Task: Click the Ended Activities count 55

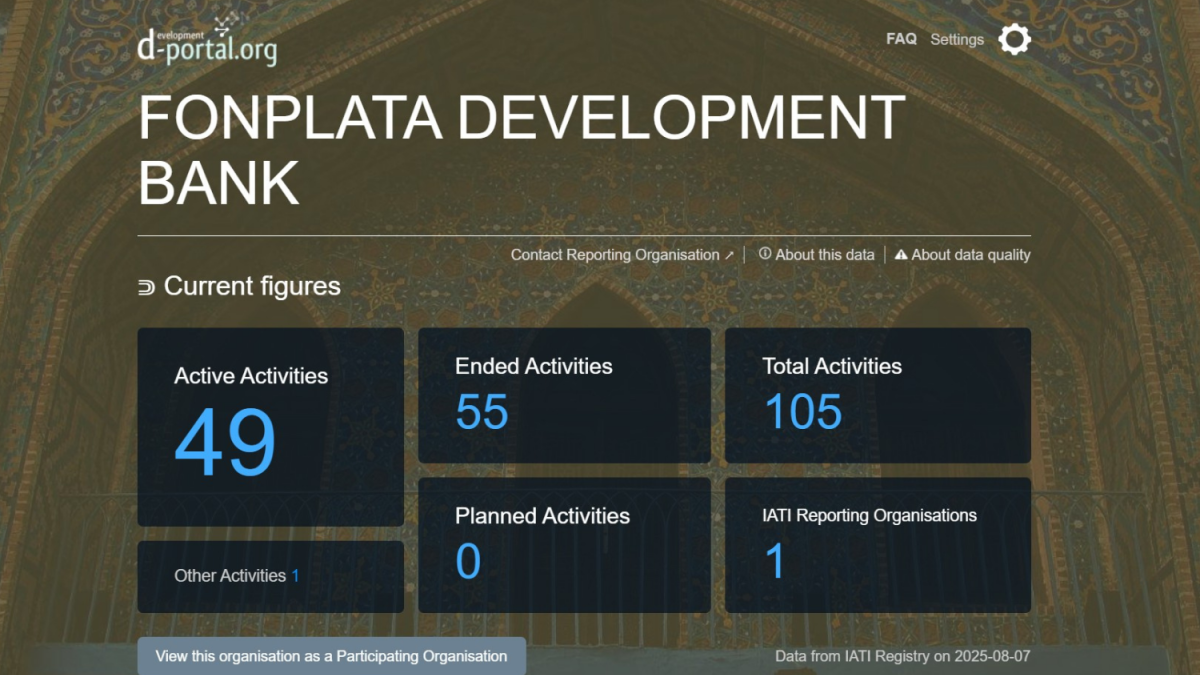Action: point(482,411)
